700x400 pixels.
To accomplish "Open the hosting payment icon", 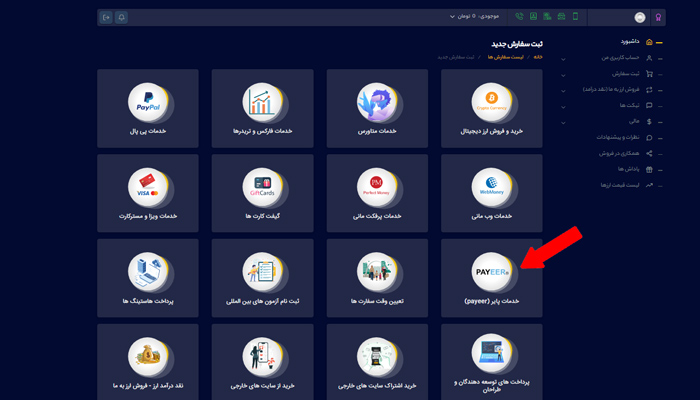I will (x=148, y=272).
